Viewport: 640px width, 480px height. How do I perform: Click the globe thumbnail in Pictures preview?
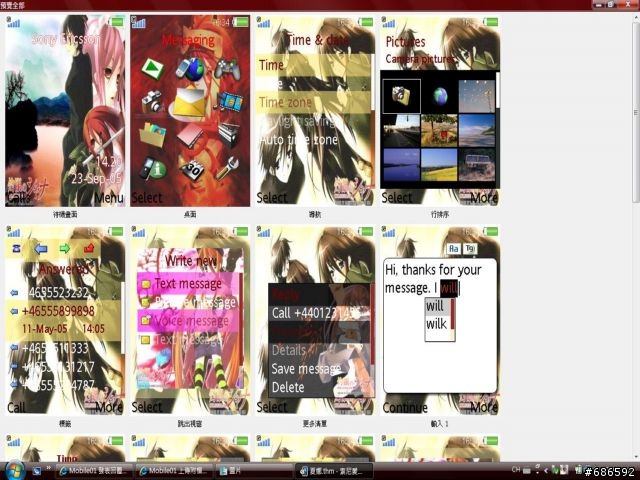click(x=440, y=96)
